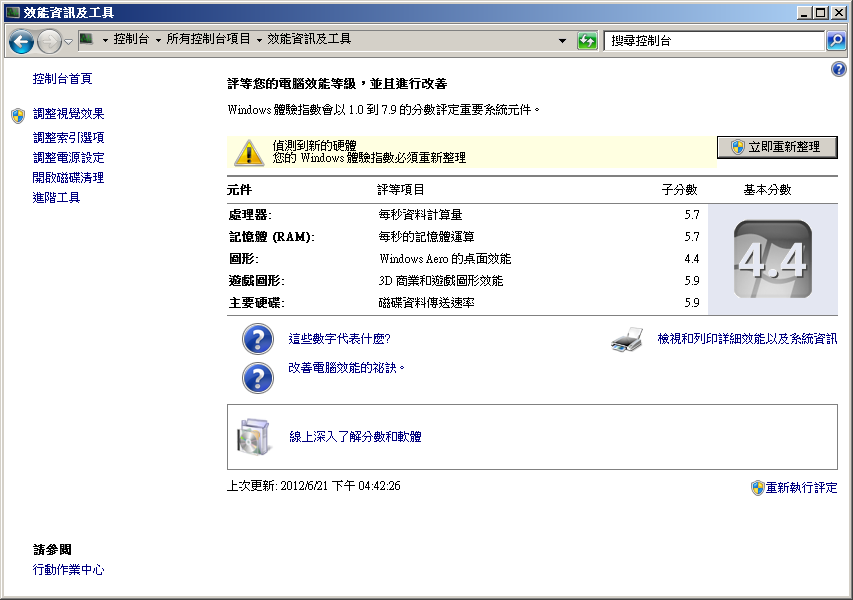Image resolution: width=853 pixels, height=600 pixels.
Task: Open 行動作業中心 link
Action: point(69,570)
